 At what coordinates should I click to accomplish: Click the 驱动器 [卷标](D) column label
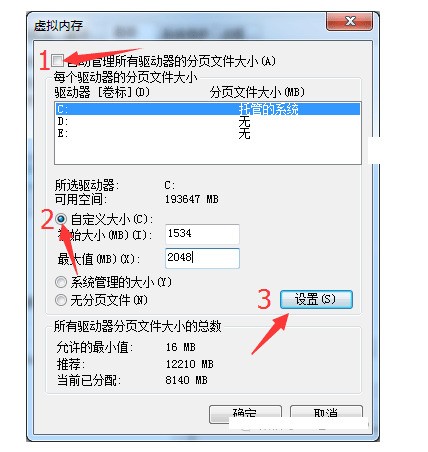pyautogui.click(x=102, y=92)
